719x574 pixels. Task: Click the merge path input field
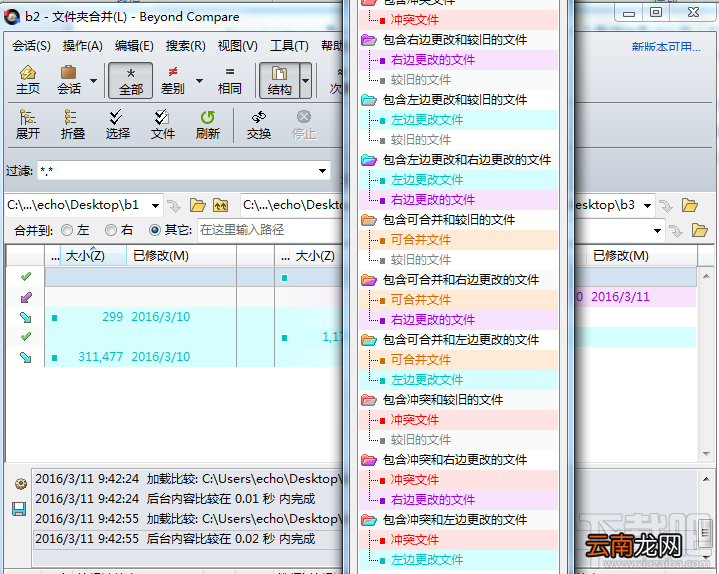271,230
